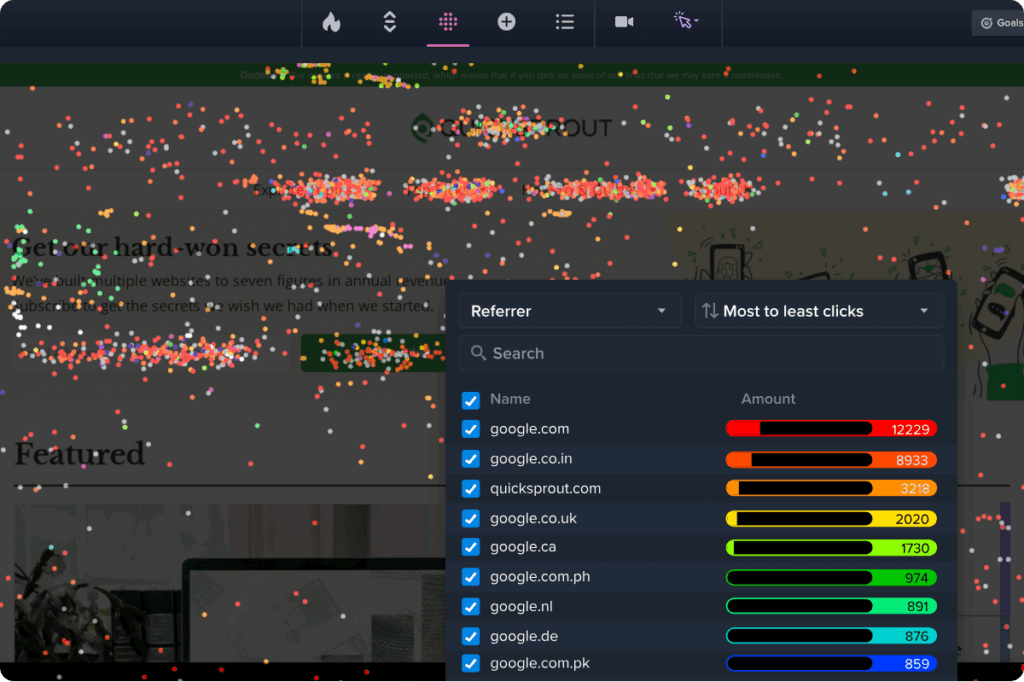Toggle the Name header select-all checkbox
The width and height of the screenshot is (1024, 682).
(470, 399)
